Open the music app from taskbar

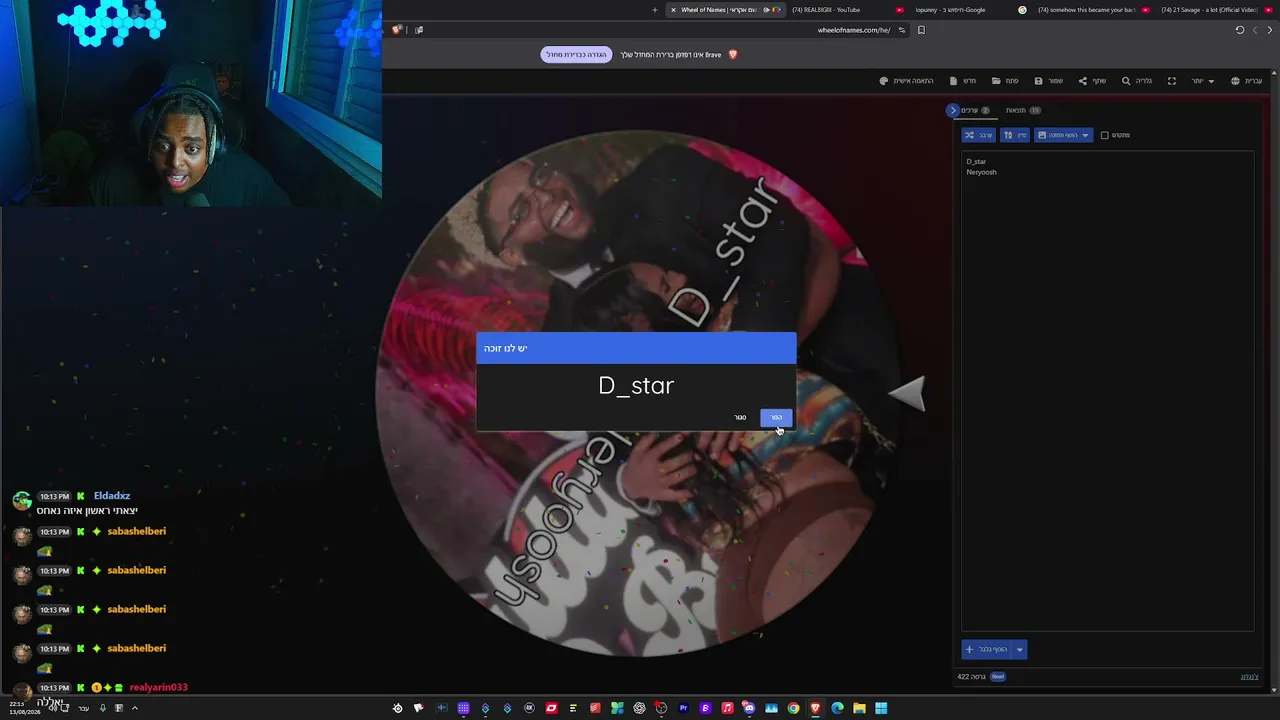coord(727,708)
